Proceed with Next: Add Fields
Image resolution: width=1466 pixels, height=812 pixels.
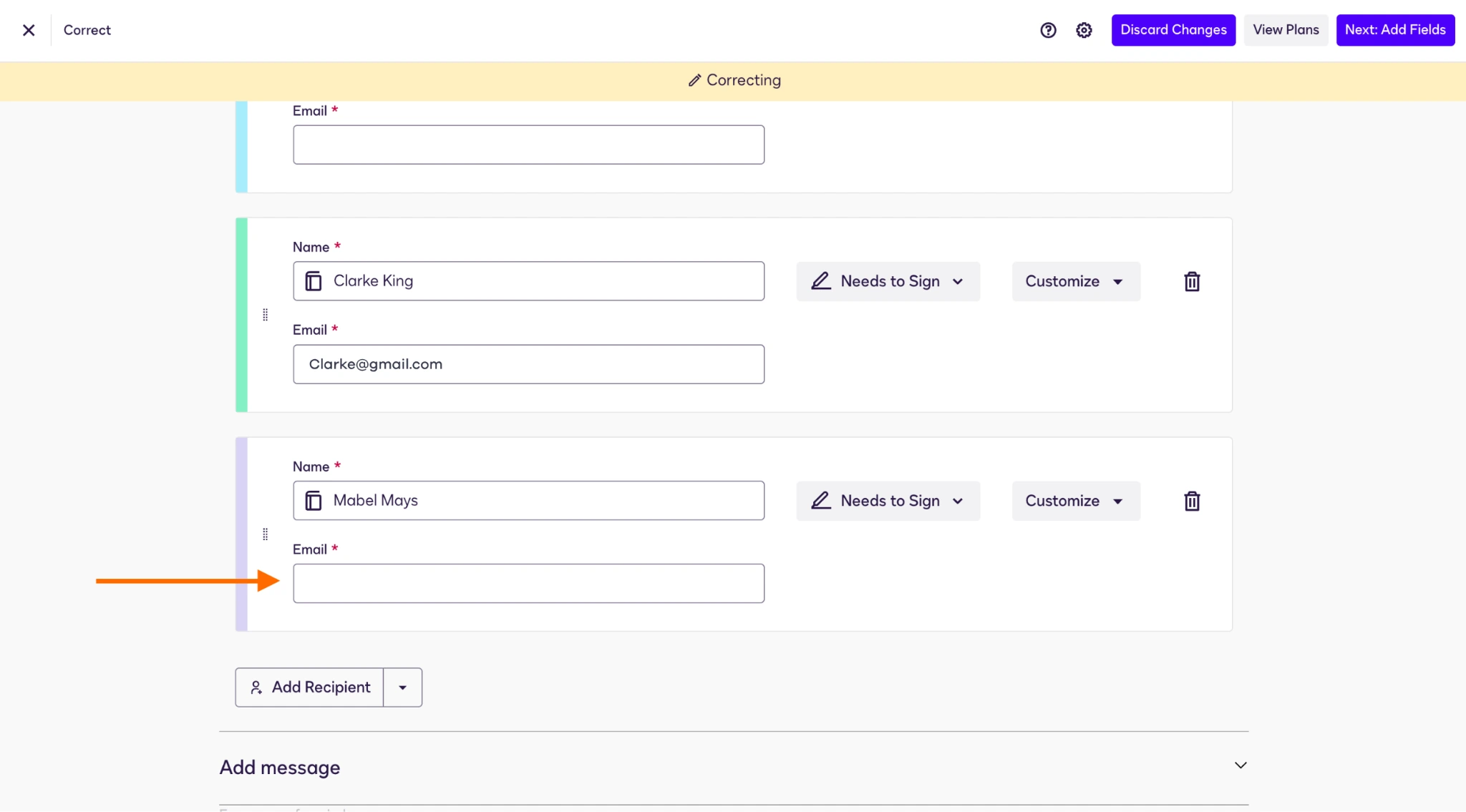coord(1395,30)
